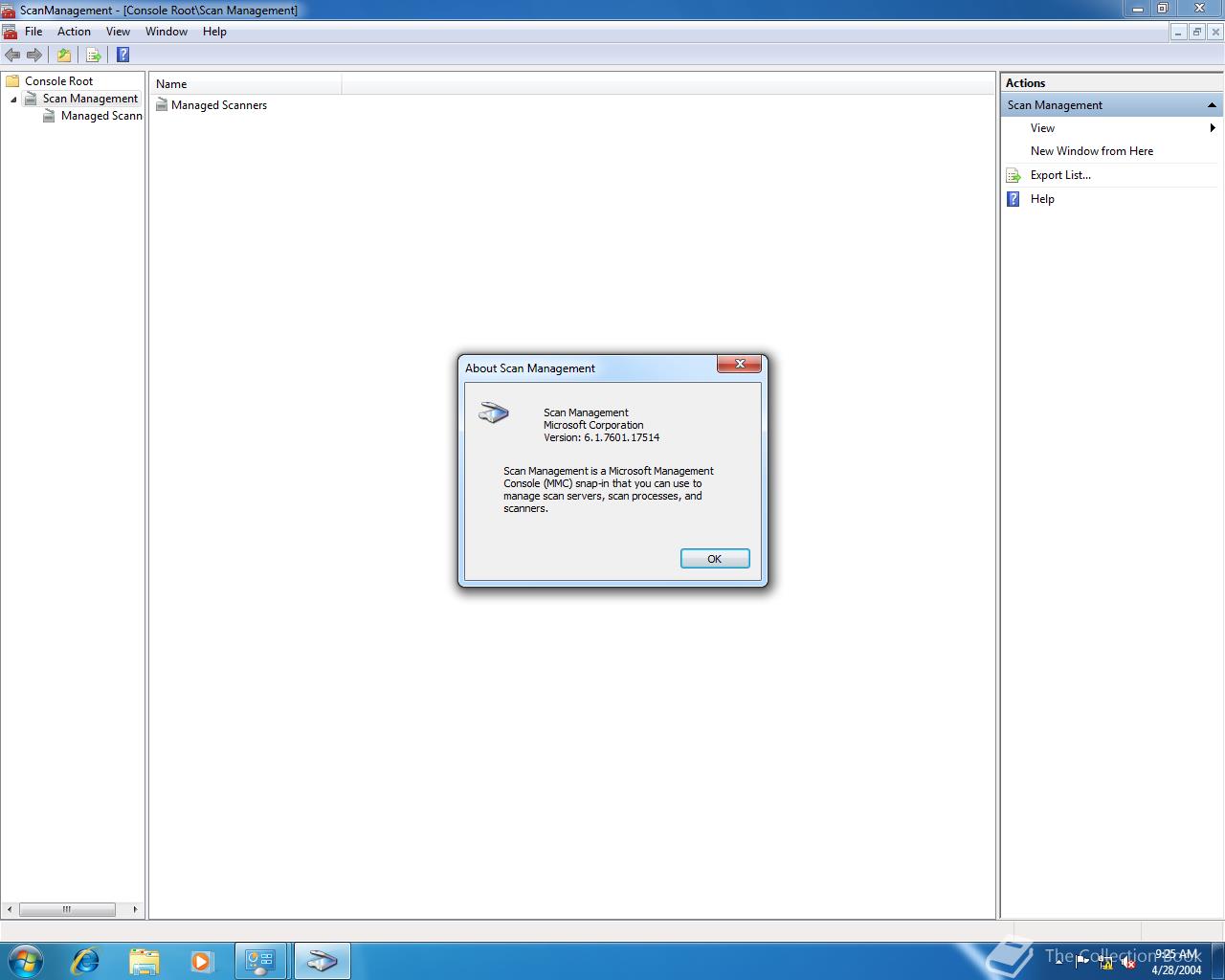Close the About Scan Management dialog
1225x980 pixels.
[740, 365]
